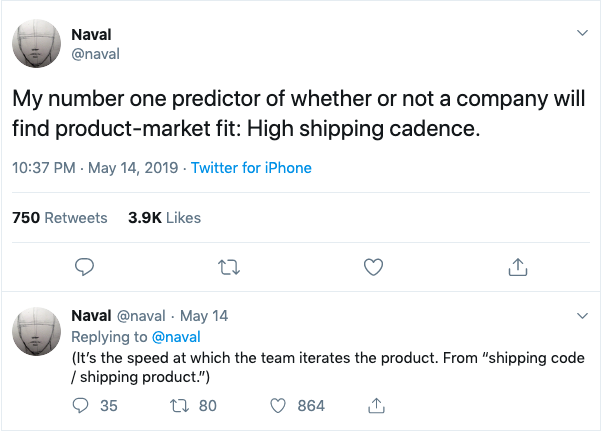Click the May 14 date on reply
Viewport: 603px width, 431px height.
204,316
